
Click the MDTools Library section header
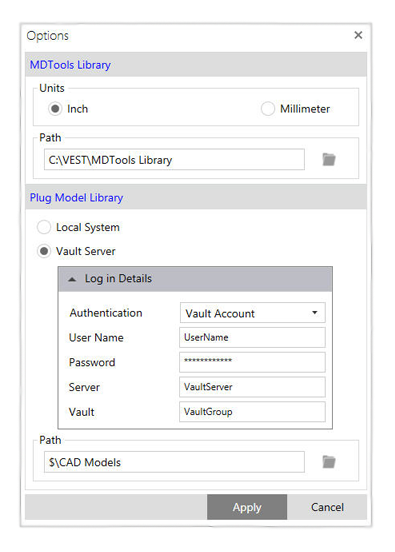[196, 65]
